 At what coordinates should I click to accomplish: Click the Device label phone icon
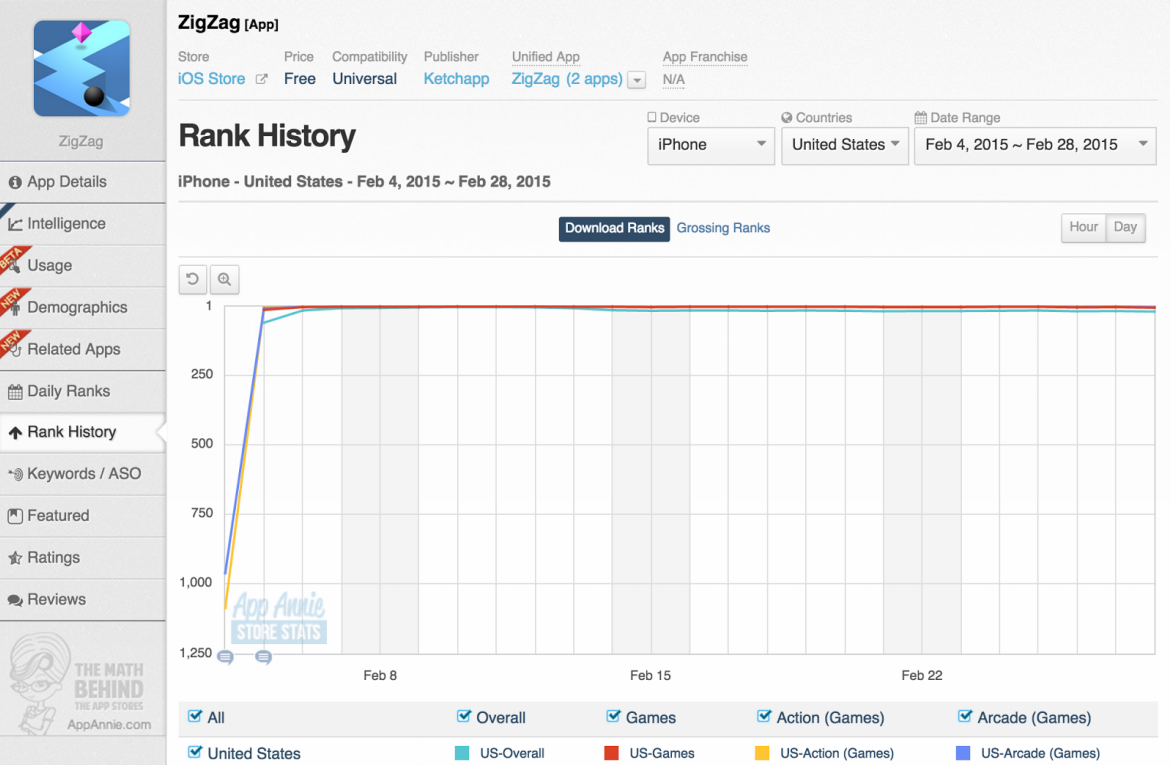click(x=651, y=117)
